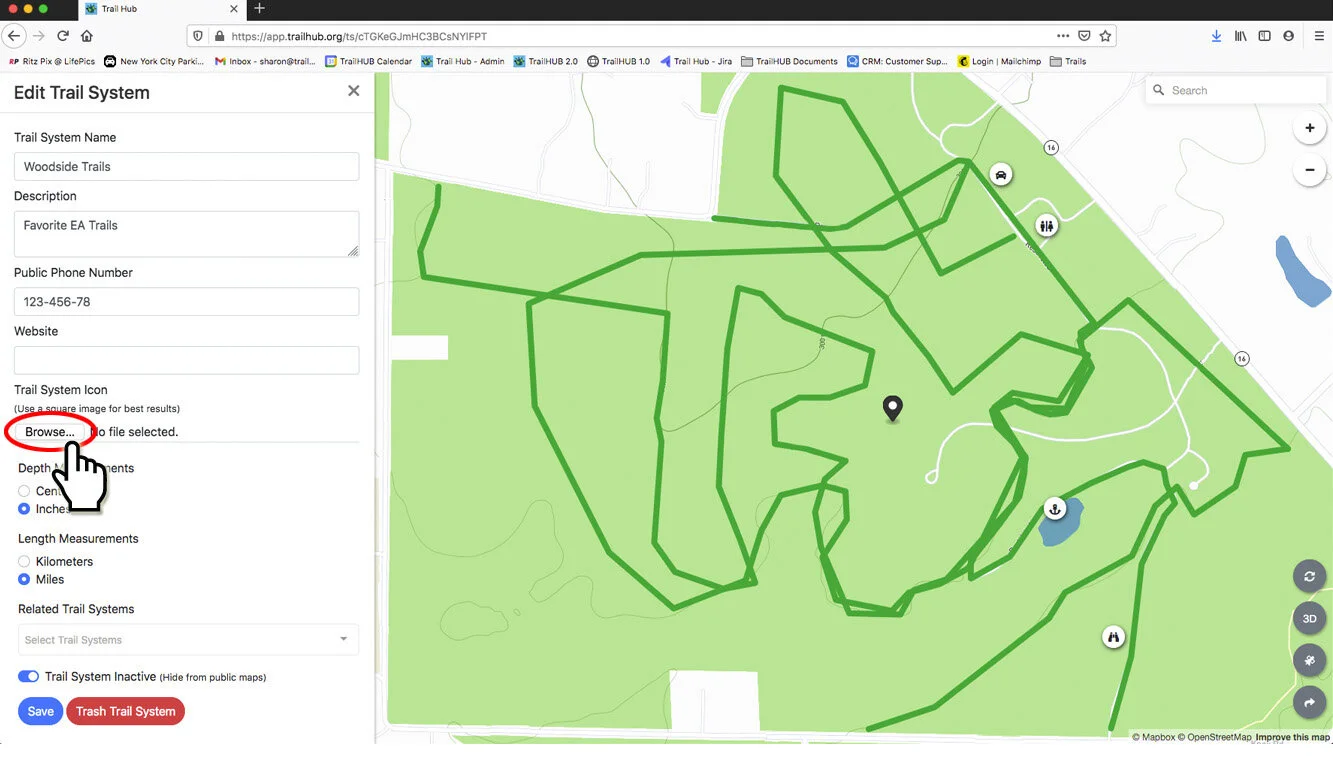The height and width of the screenshot is (759, 1333).
Task: Zoom out on the map
Action: click(x=1309, y=170)
